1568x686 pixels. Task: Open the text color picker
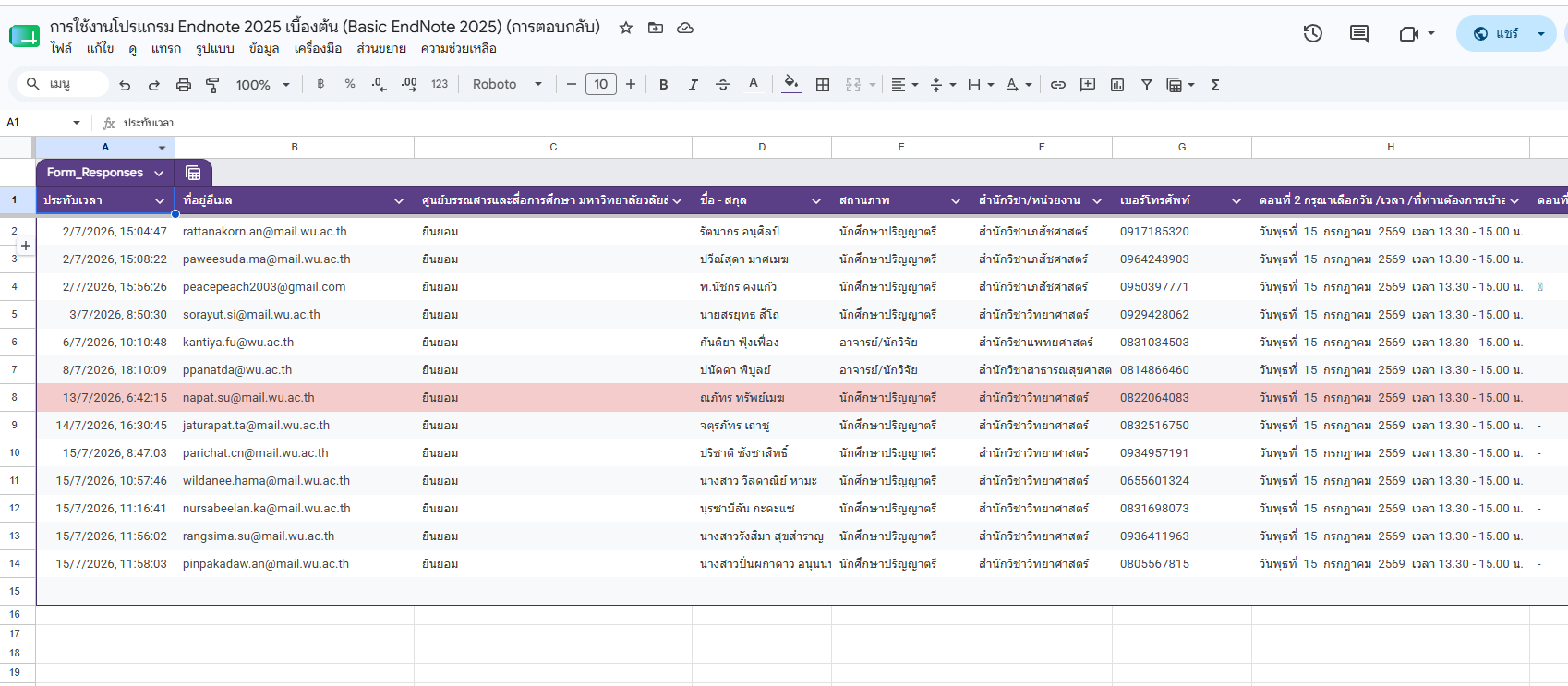tap(754, 85)
